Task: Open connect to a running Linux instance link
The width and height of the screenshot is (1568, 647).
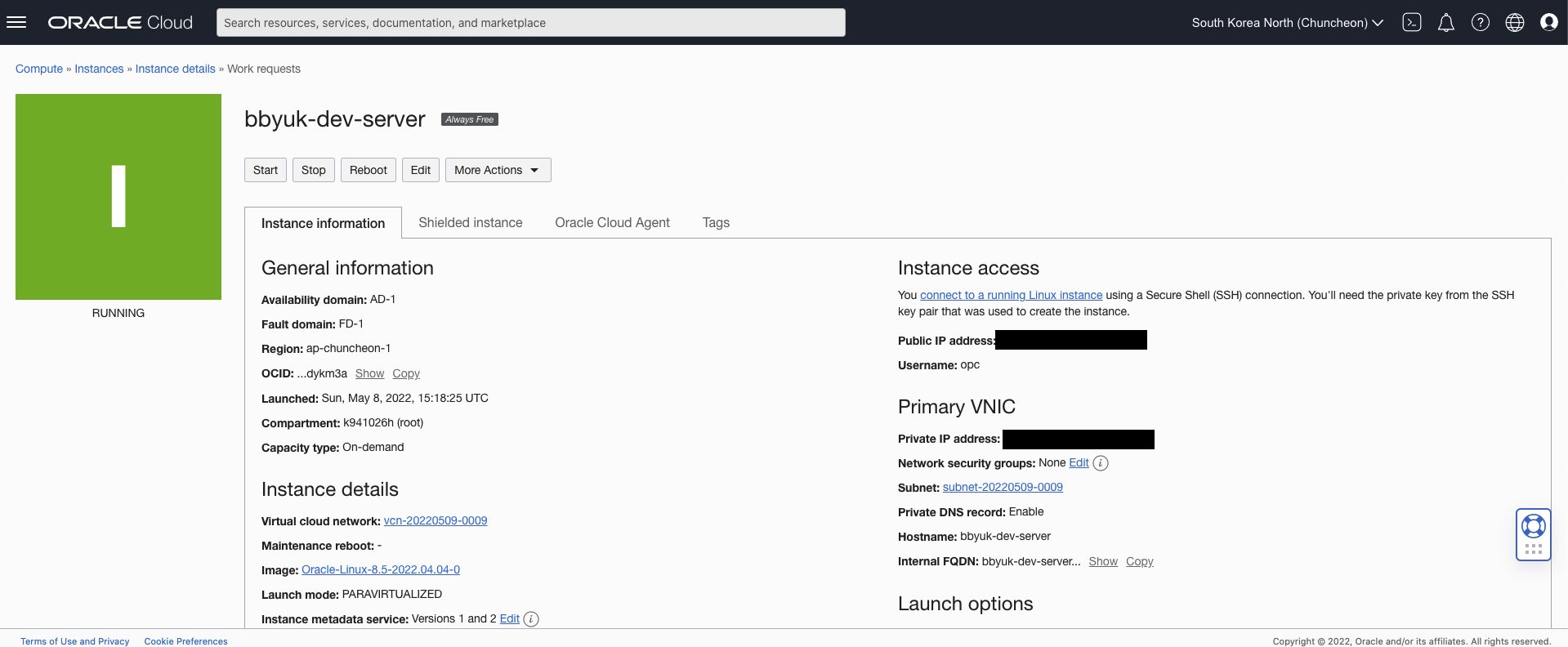Action: pos(1012,295)
